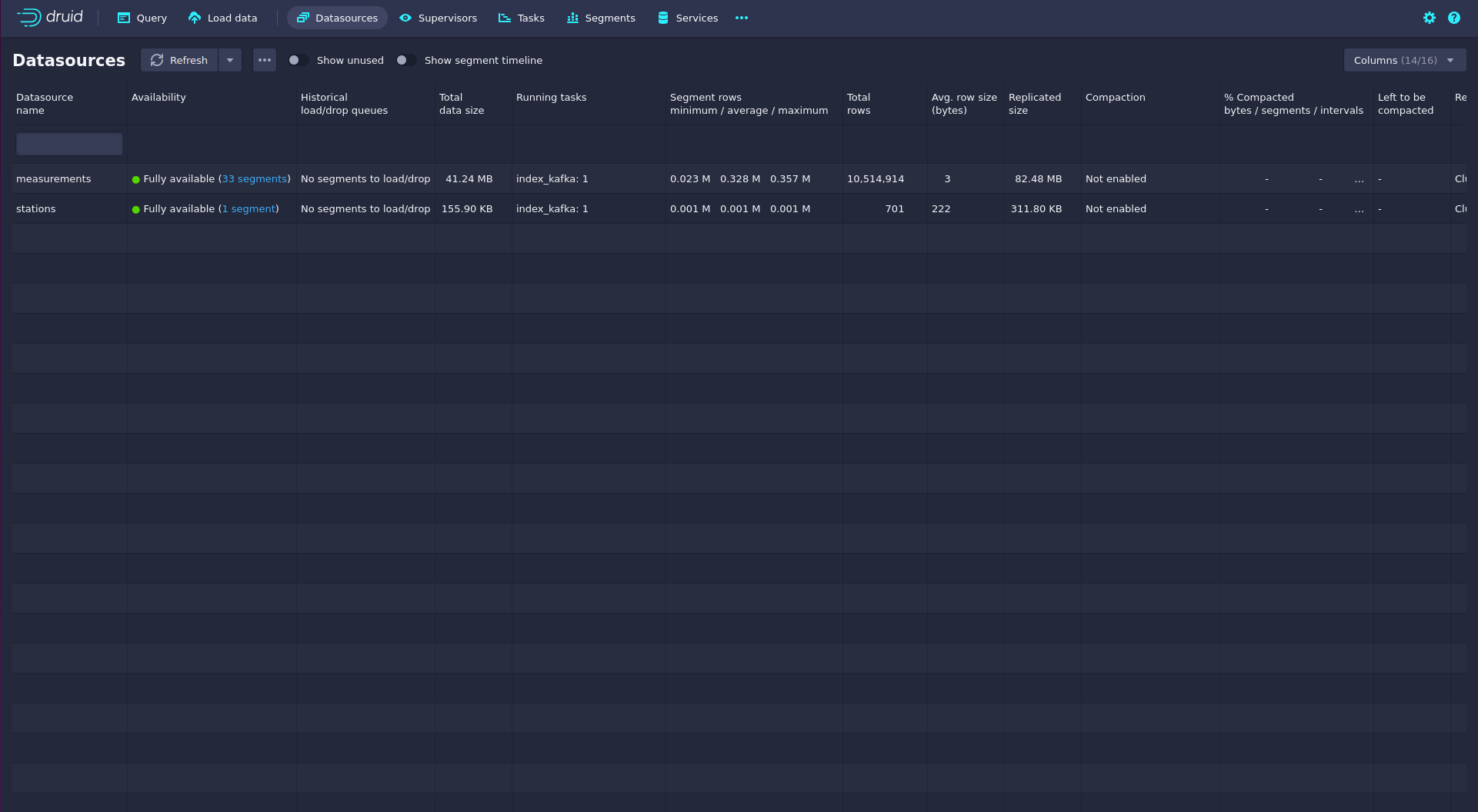Click the Query view icon

(123, 18)
